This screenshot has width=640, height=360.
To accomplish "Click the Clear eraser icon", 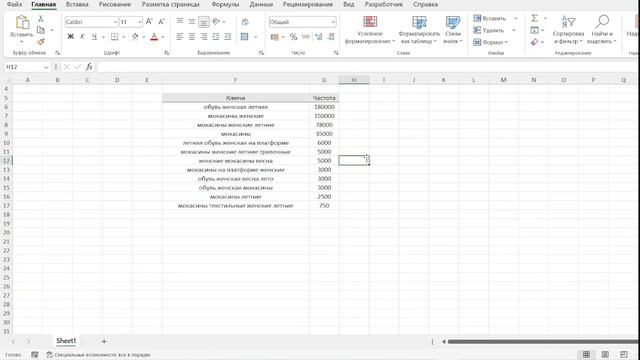I will click(534, 42).
